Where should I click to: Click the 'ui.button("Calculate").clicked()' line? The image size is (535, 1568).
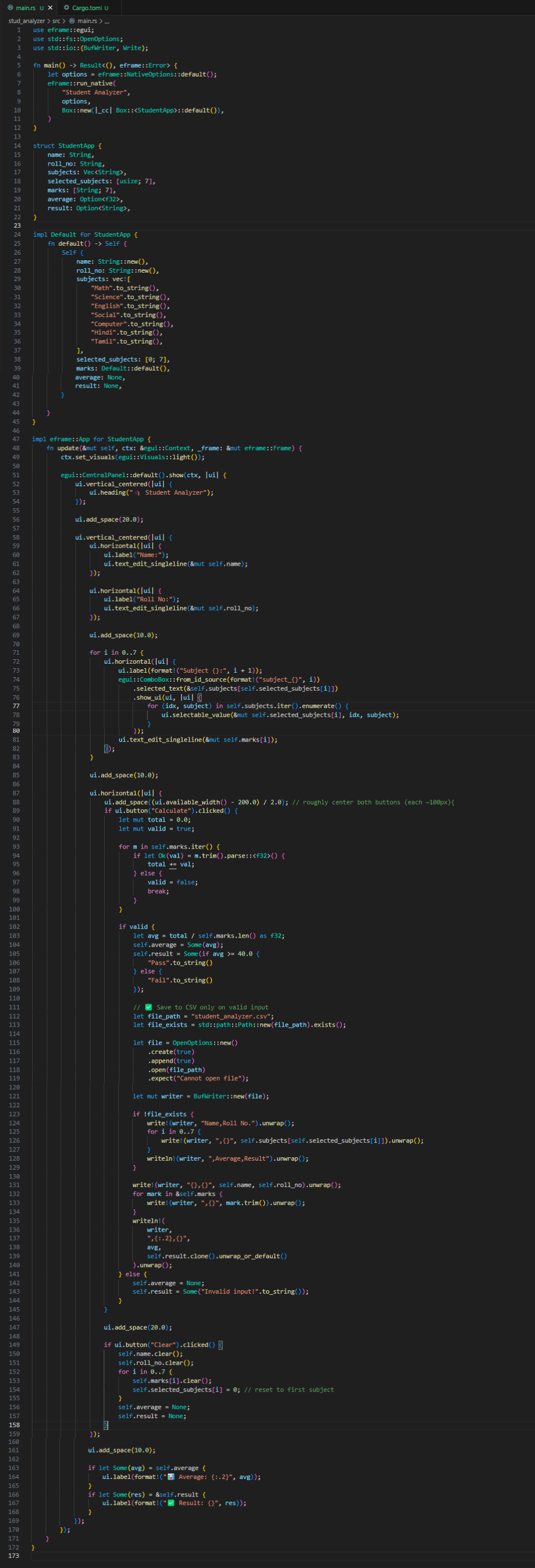point(171,811)
